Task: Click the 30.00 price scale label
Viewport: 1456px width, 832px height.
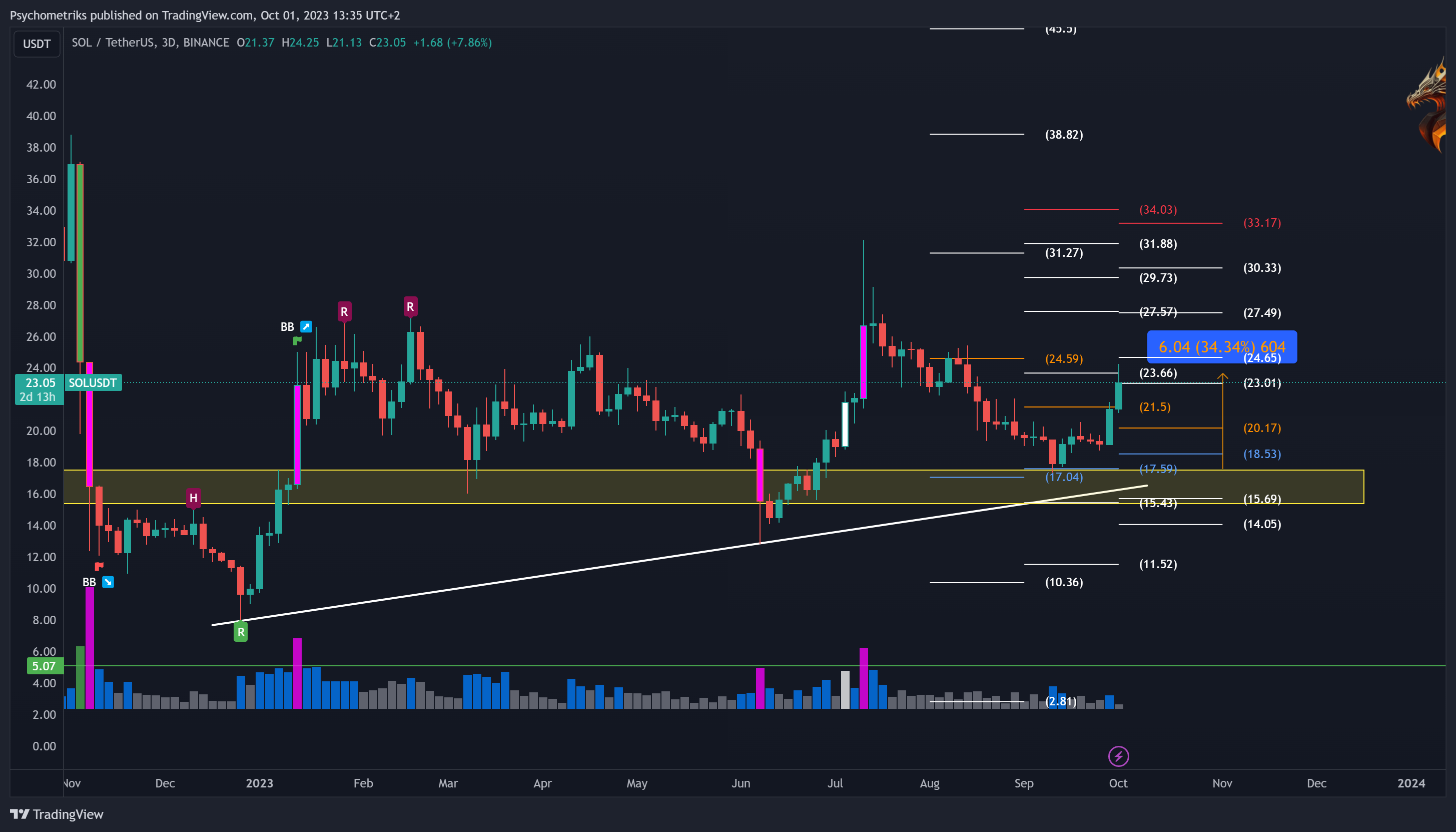Action: pos(41,274)
